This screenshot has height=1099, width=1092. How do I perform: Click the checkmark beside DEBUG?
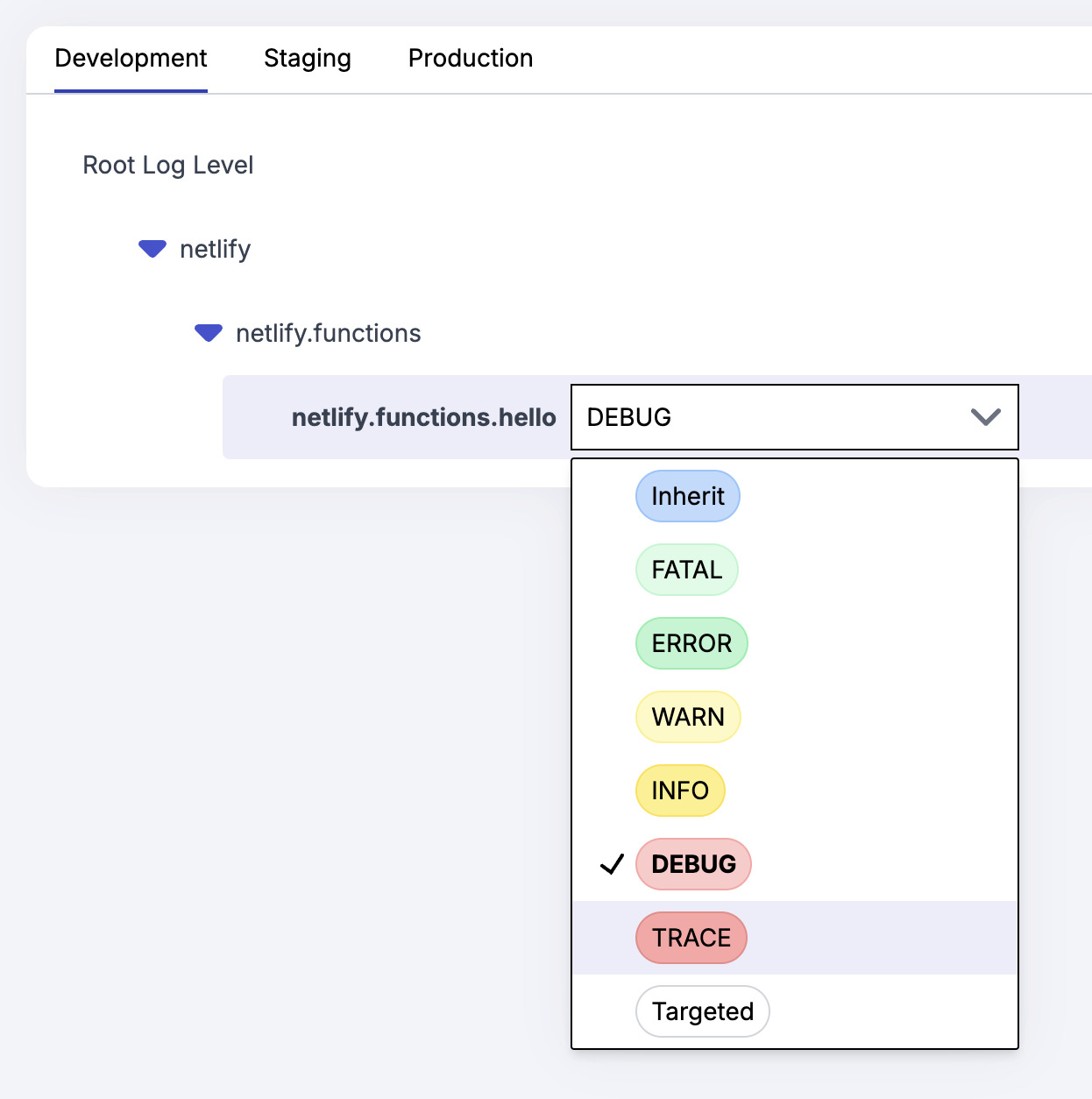pyautogui.click(x=612, y=864)
